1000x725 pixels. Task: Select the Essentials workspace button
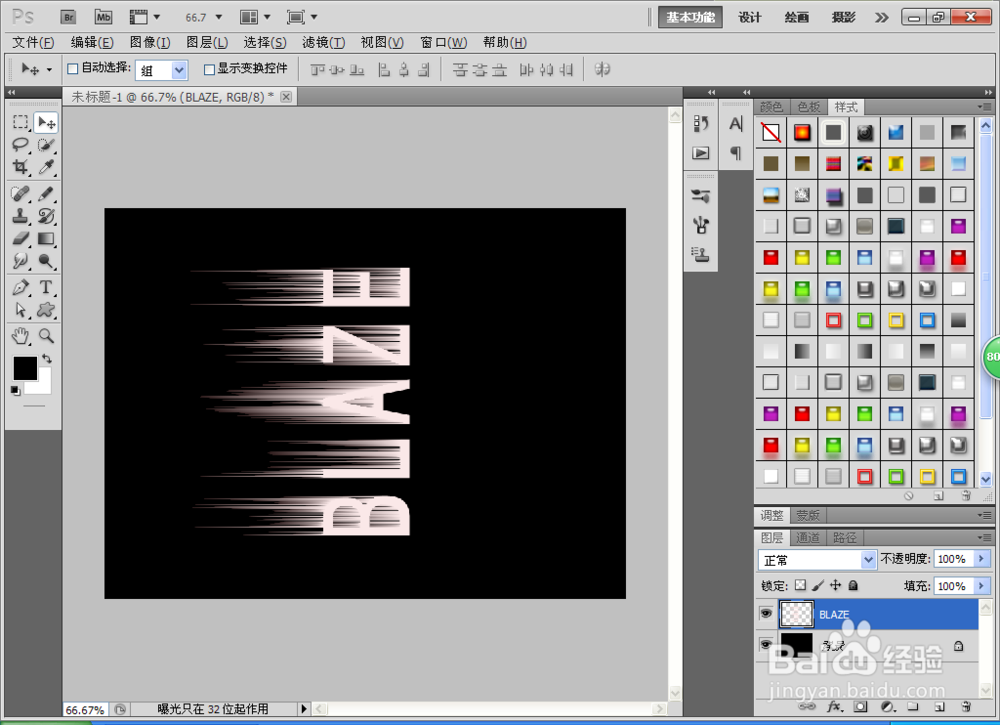tap(690, 17)
